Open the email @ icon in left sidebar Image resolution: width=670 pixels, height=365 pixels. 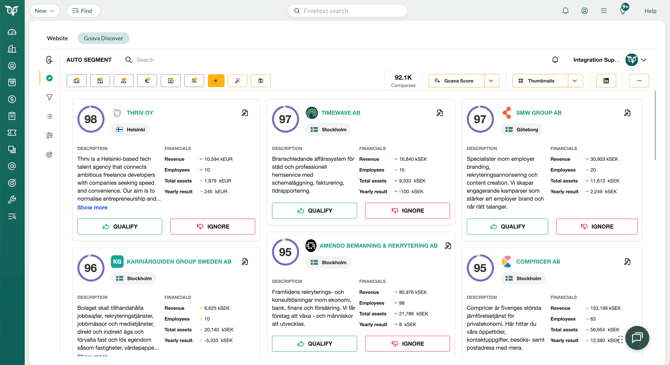point(12,166)
